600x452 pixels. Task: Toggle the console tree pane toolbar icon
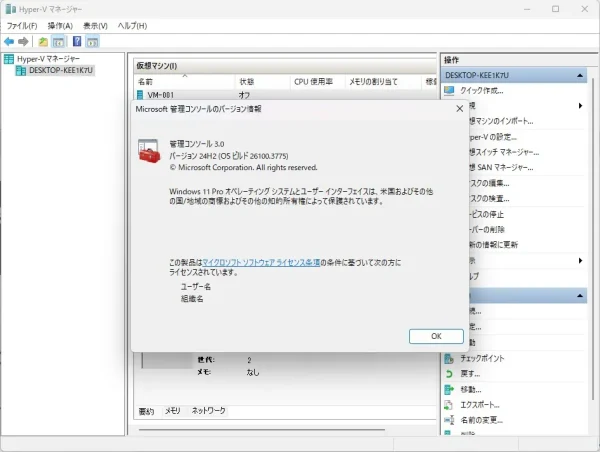[x=58, y=42]
